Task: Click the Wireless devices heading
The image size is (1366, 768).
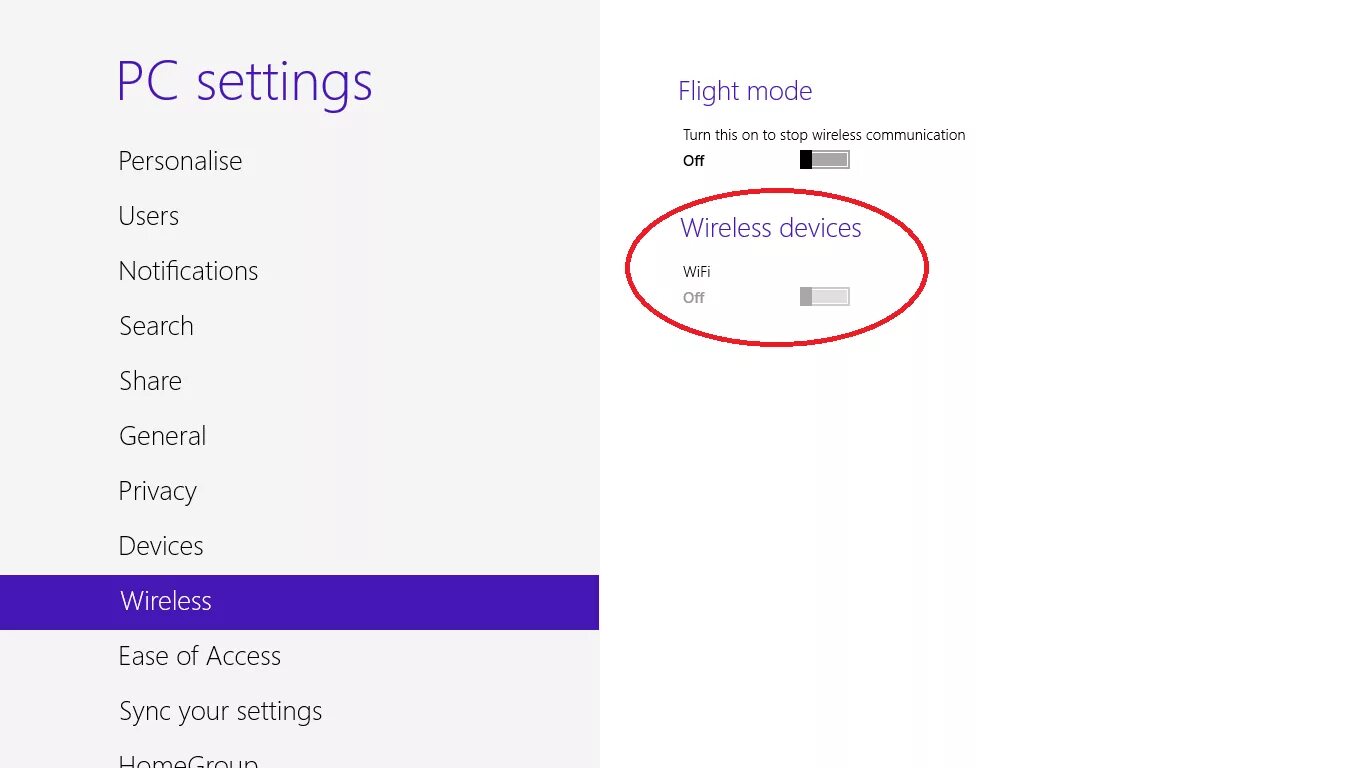Action: pos(771,228)
